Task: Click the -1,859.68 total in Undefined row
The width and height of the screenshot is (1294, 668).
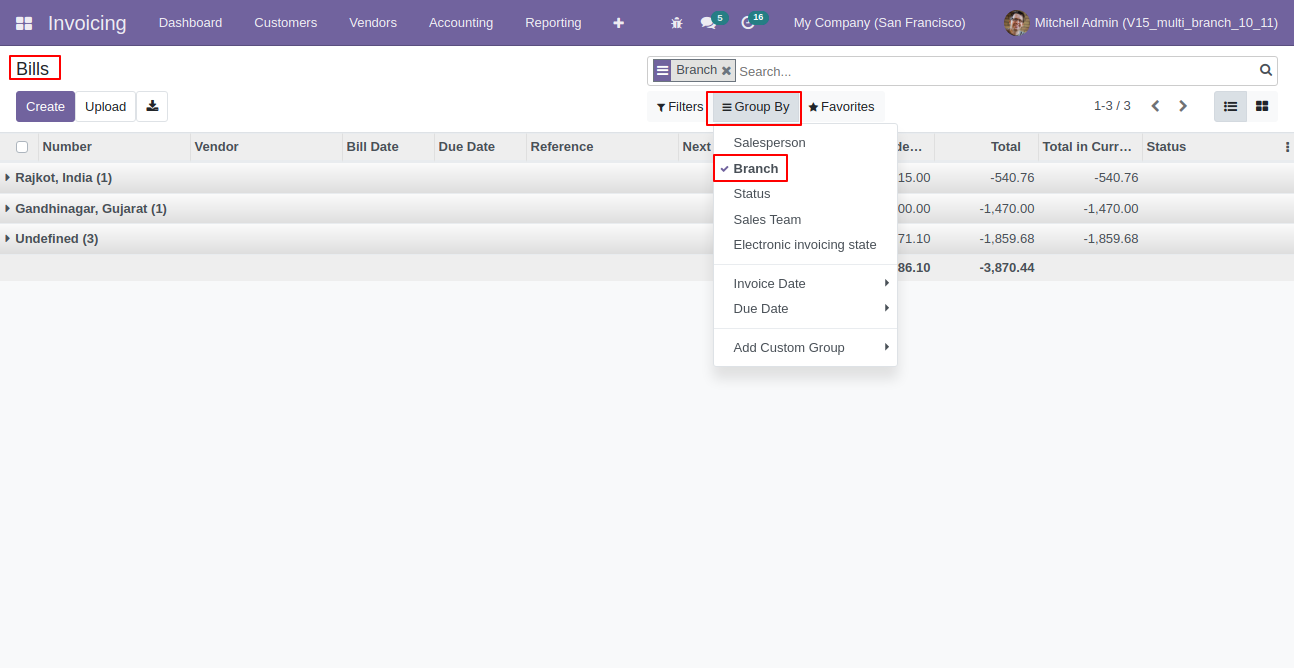Action: (x=1007, y=239)
